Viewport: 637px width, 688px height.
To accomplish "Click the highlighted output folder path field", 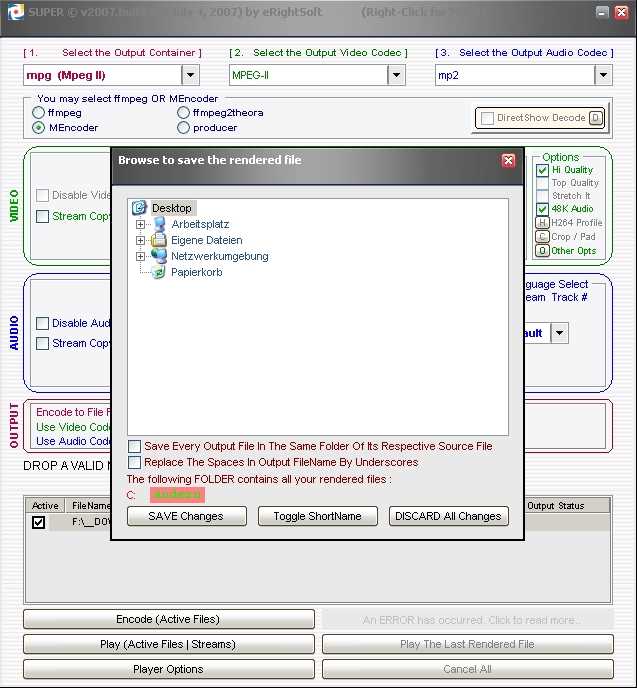I will point(177,495).
